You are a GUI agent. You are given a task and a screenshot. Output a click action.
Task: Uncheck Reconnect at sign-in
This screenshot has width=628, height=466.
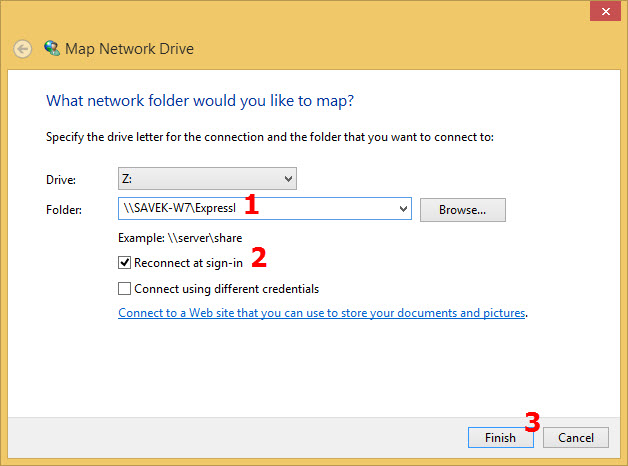point(124,263)
